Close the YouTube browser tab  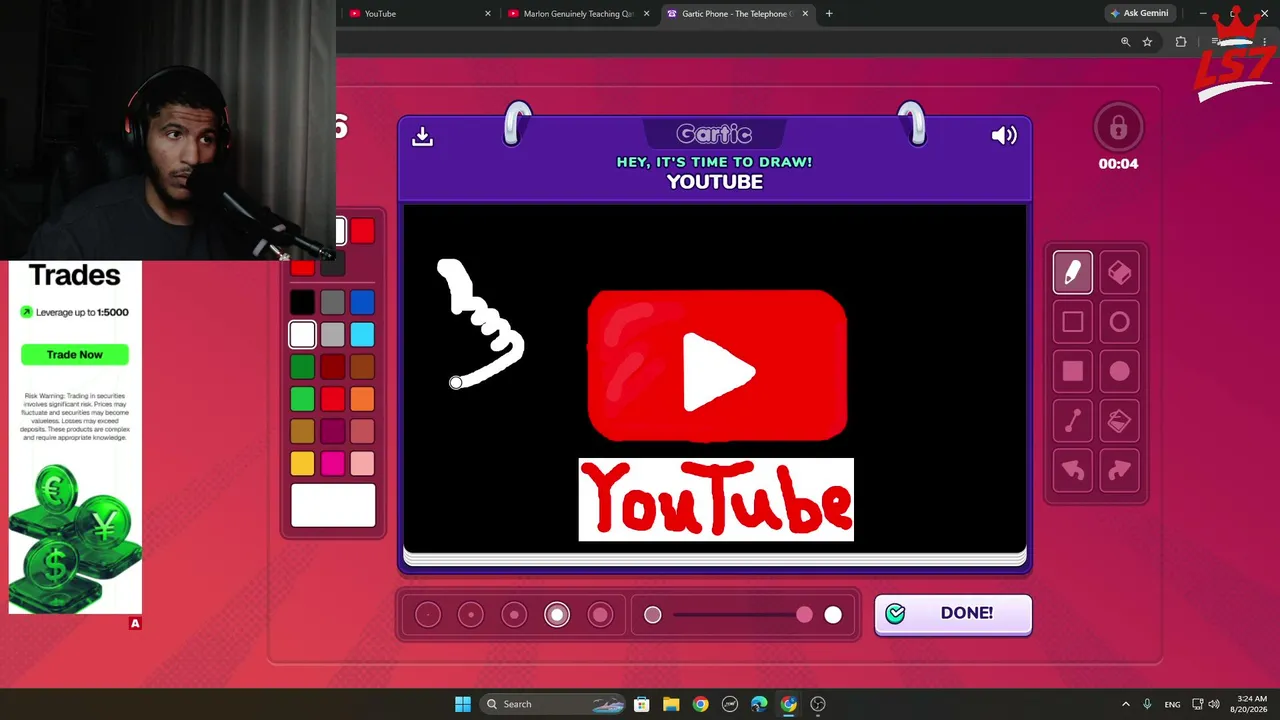click(488, 14)
